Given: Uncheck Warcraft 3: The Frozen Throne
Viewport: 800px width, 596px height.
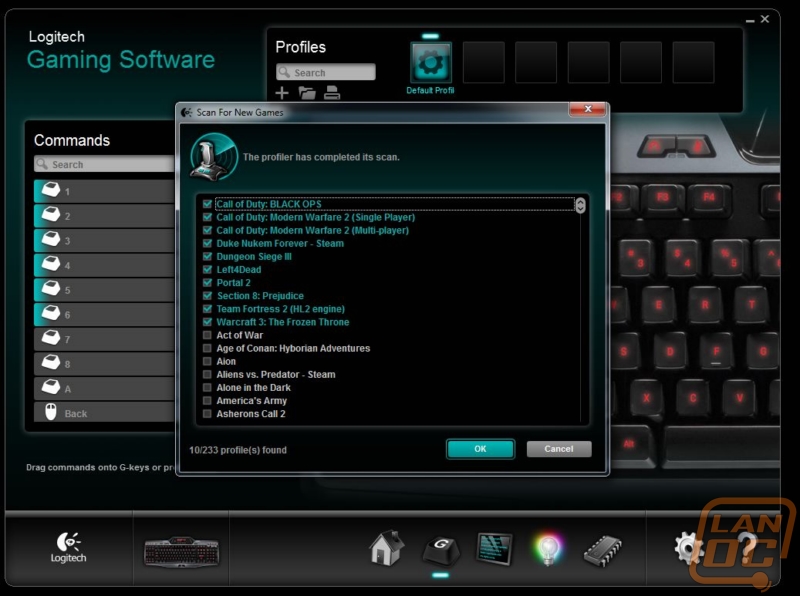Looking at the screenshot, I should pyautogui.click(x=207, y=322).
